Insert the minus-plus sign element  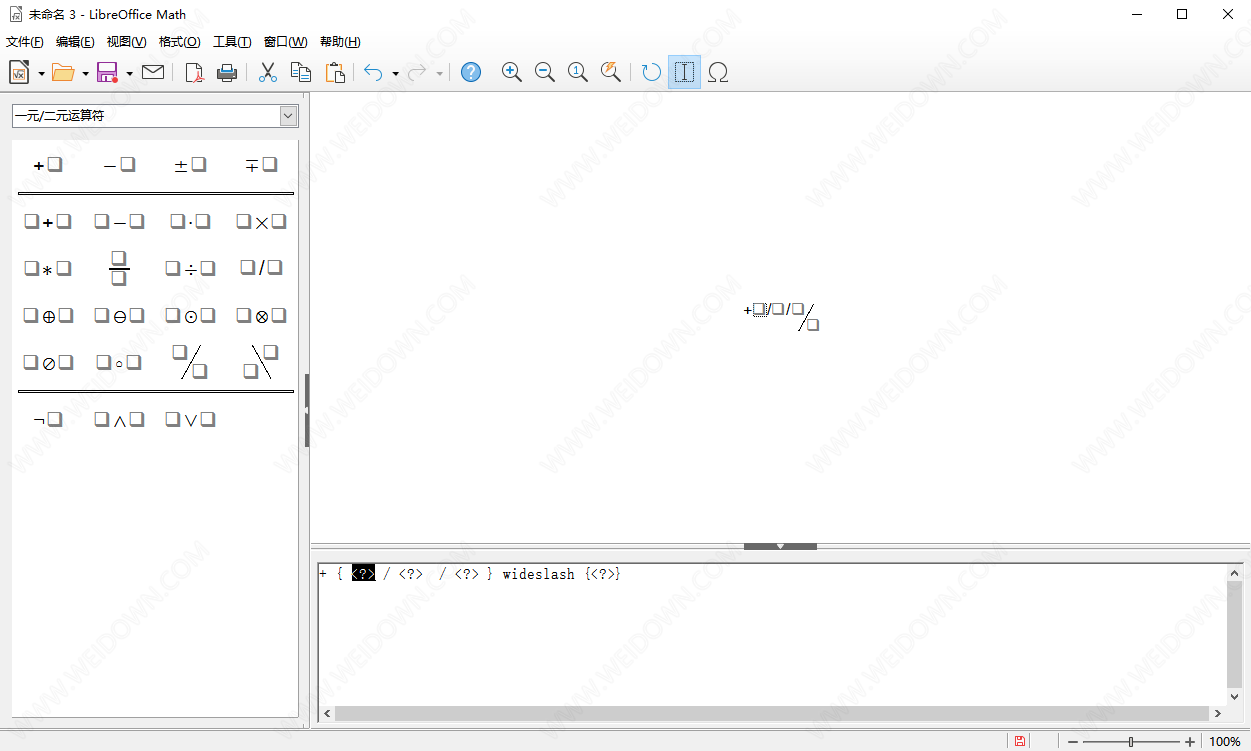261,165
